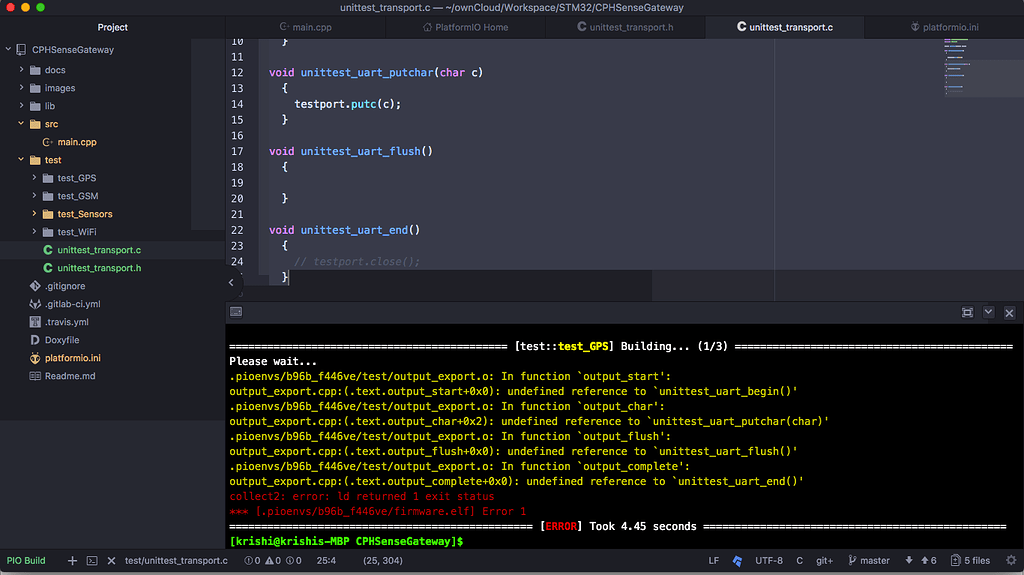The image size is (1024, 575).
Task: Open the 5 files changed indicator
Action: point(970,561)
